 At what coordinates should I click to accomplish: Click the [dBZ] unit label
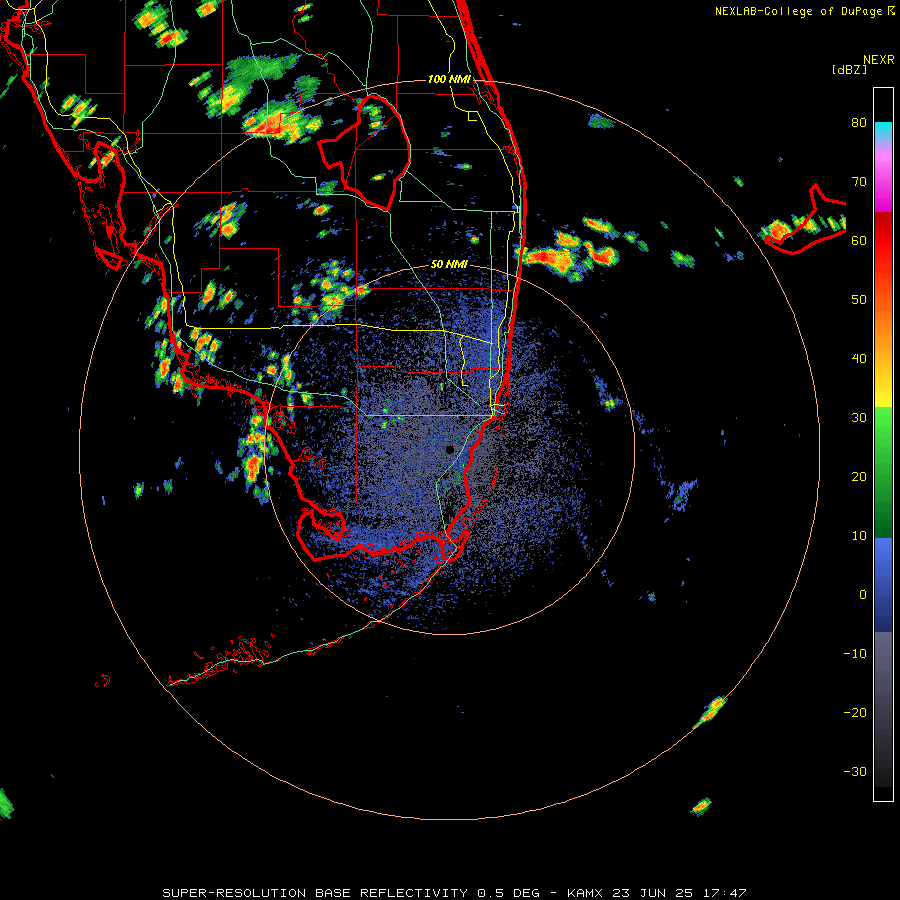849,70
